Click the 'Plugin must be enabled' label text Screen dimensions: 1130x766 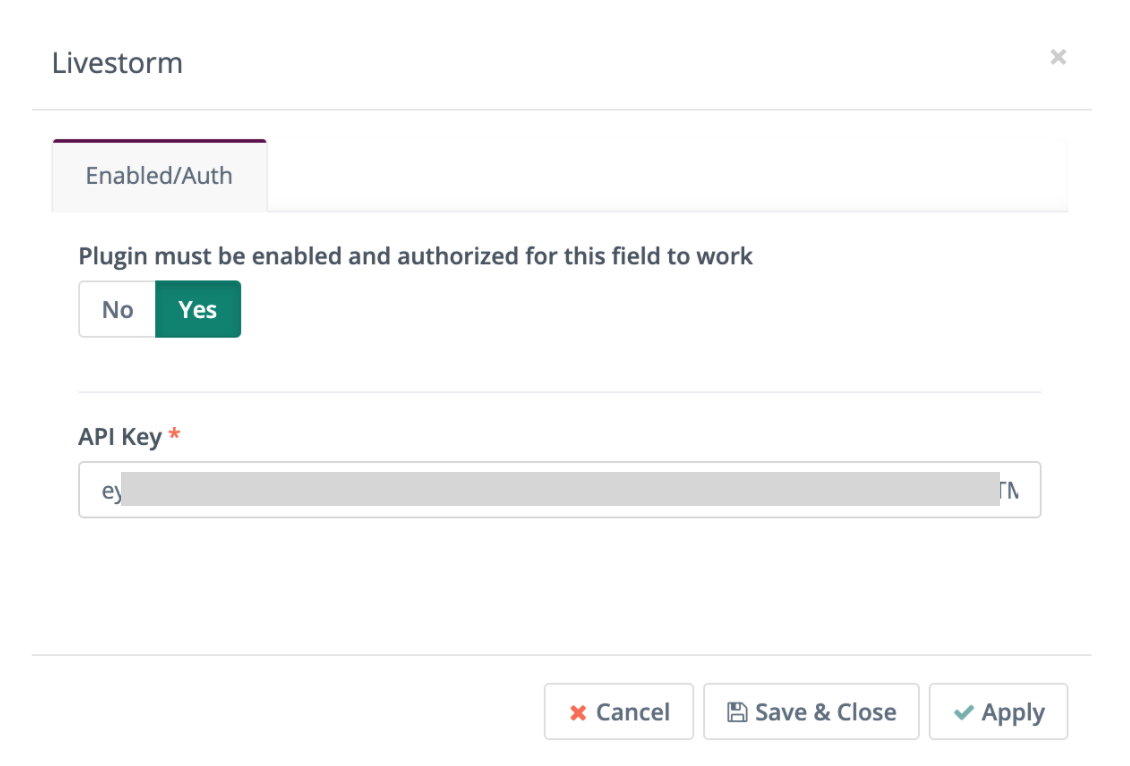pos(415,256)
